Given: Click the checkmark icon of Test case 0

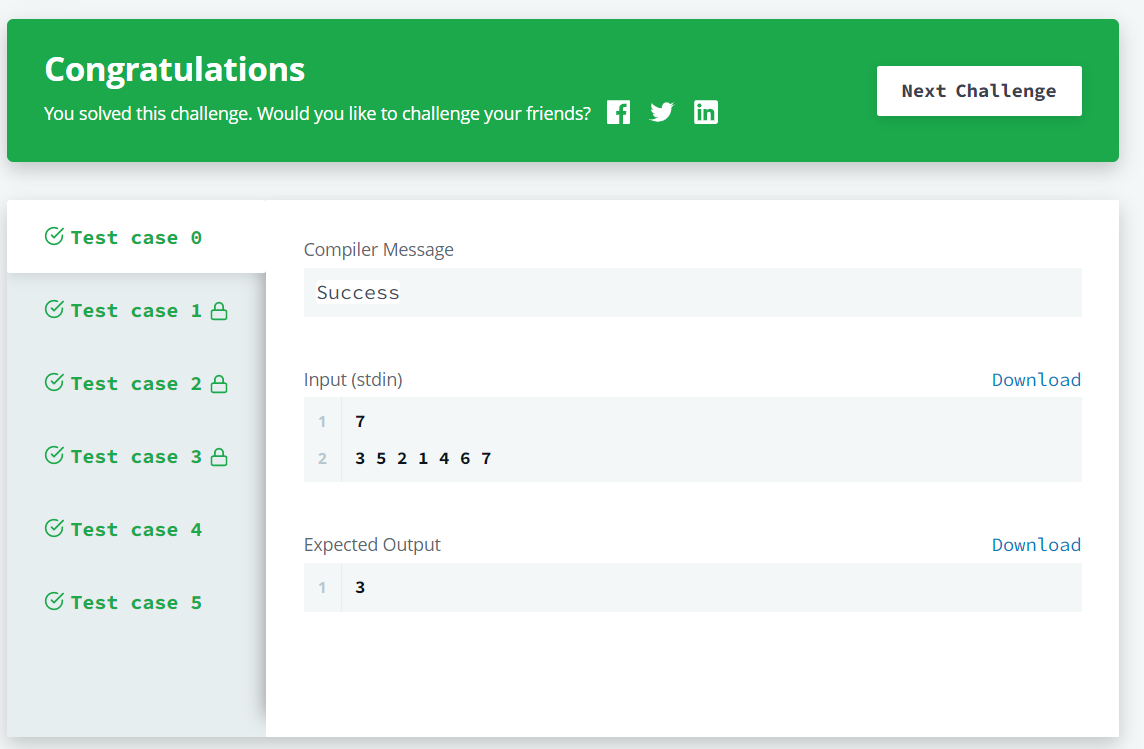Looking at the screenshot, I should pos(54,236).
